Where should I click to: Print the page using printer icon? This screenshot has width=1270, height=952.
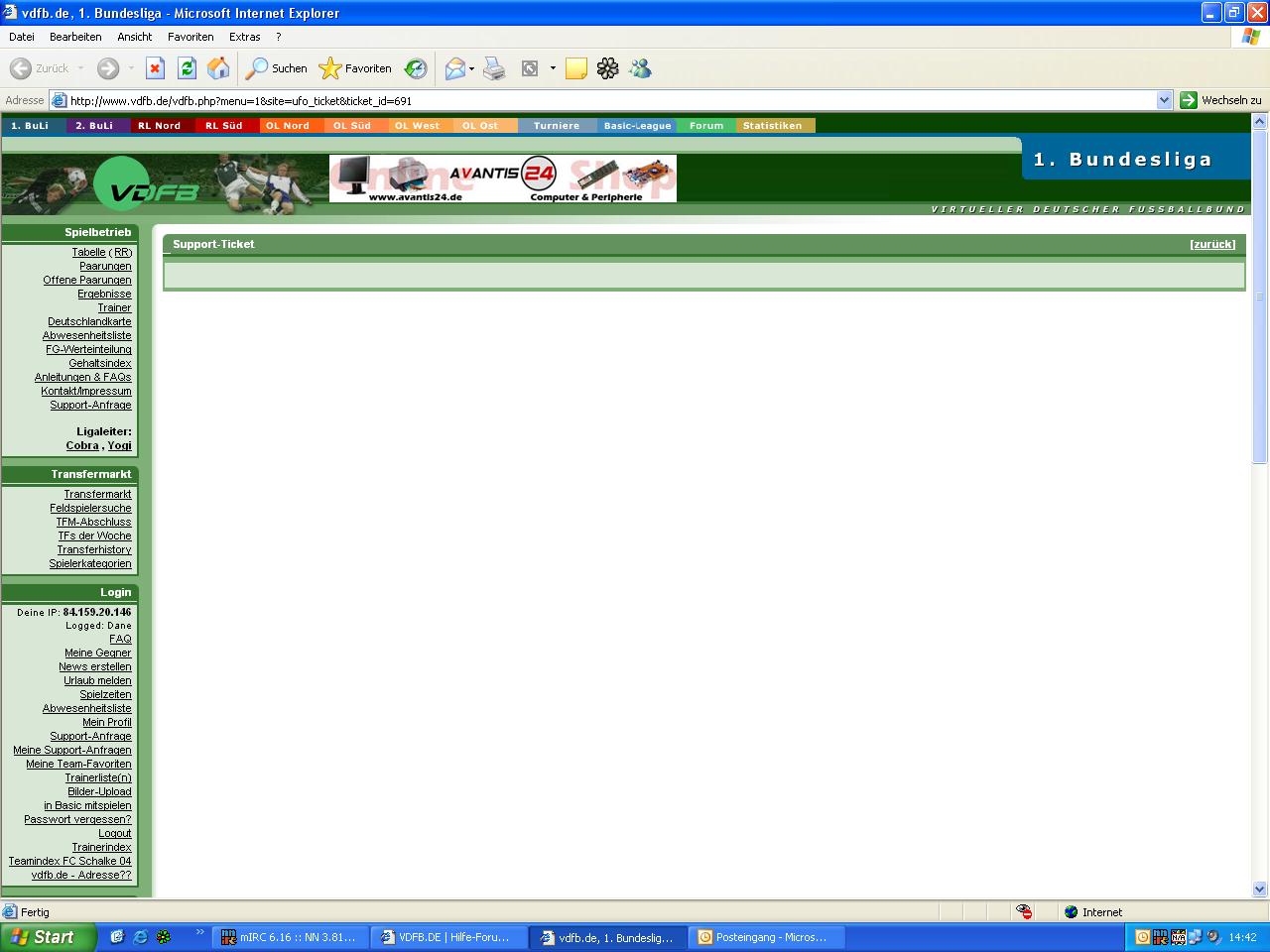pyautogui.click(x=494, y=68)
